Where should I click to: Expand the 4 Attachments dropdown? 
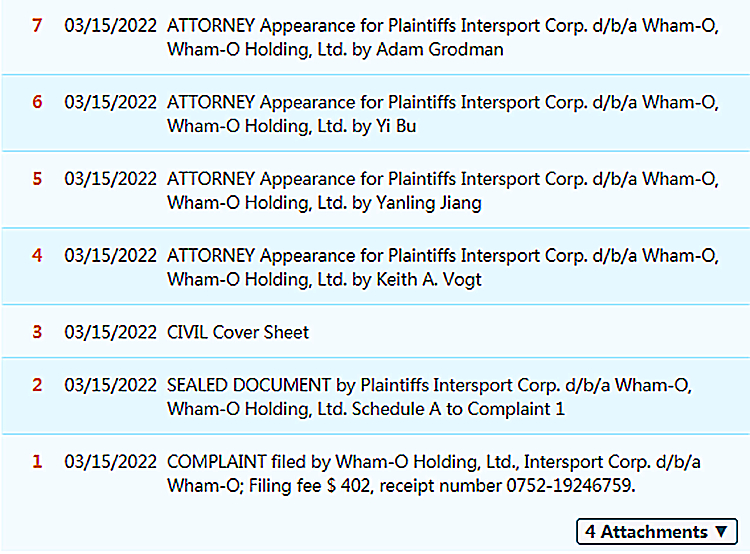pyautogui.click(x=657, y=532)
